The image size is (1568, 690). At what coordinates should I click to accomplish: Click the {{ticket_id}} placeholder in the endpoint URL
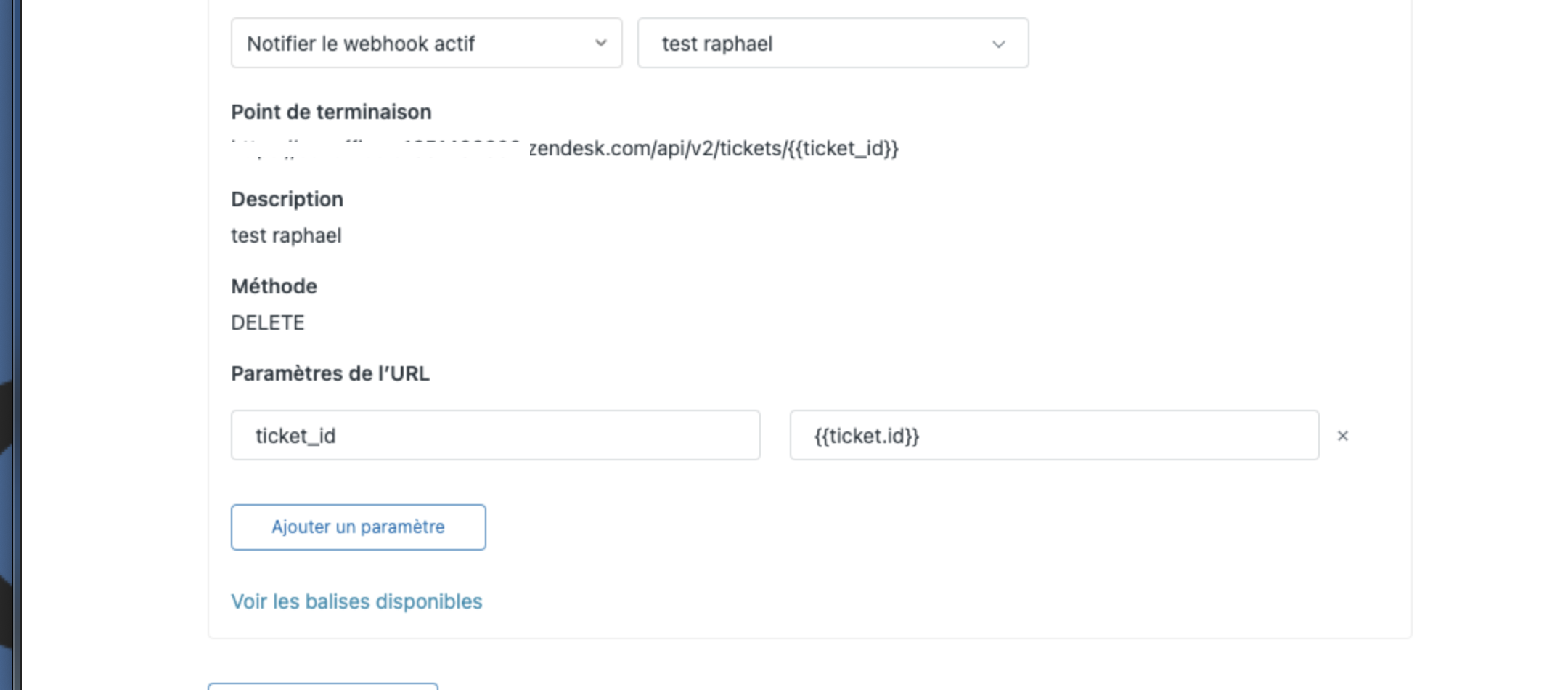pos(844,149)
